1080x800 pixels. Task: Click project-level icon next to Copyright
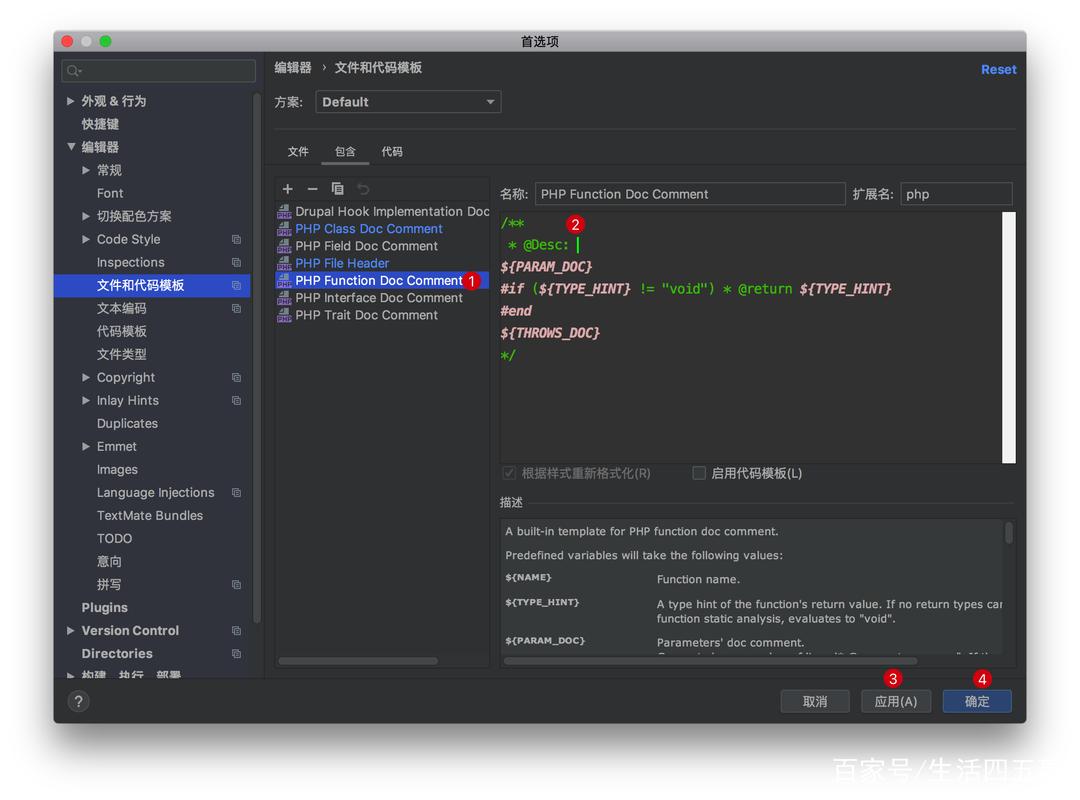[236, 378]
